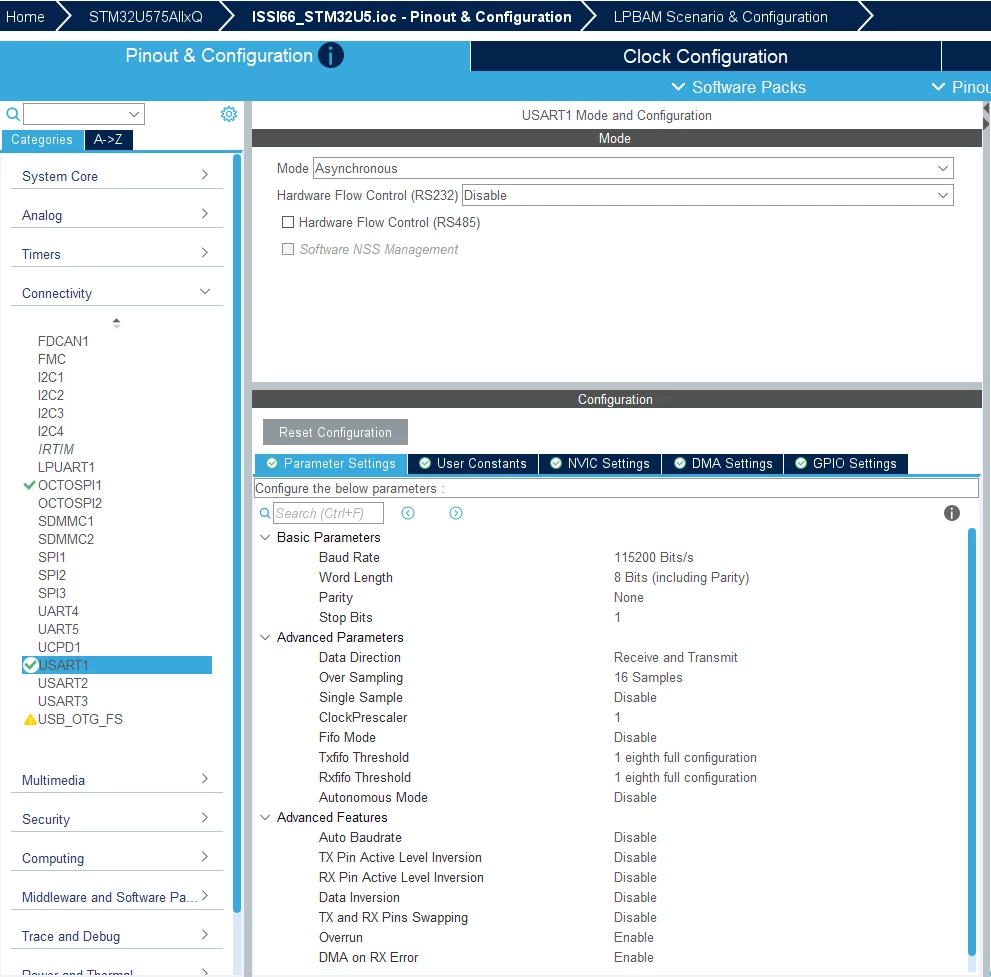The width and height of the screenshot is (991, 977).
Task: Open the DMA Settings tab
Action: (723, 463)
